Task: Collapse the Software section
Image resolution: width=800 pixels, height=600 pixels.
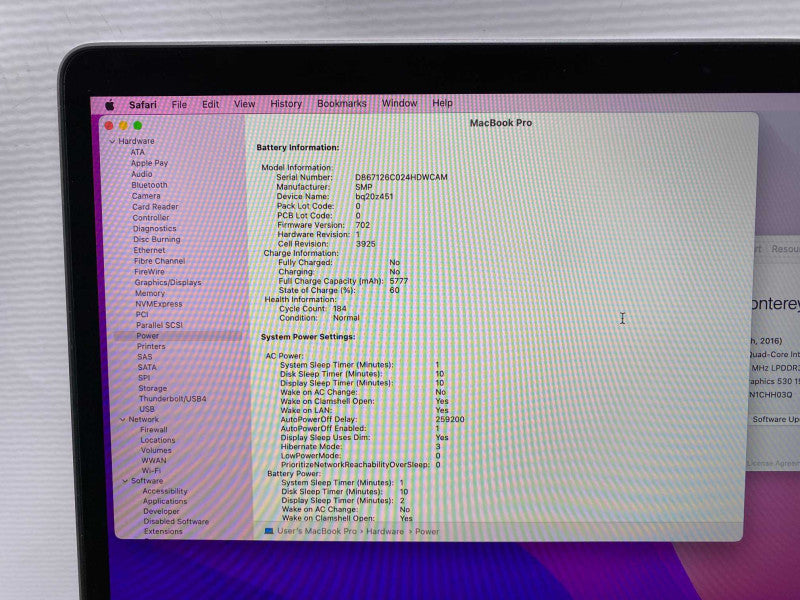Action: pyautogui.click(x=125, y=481)
